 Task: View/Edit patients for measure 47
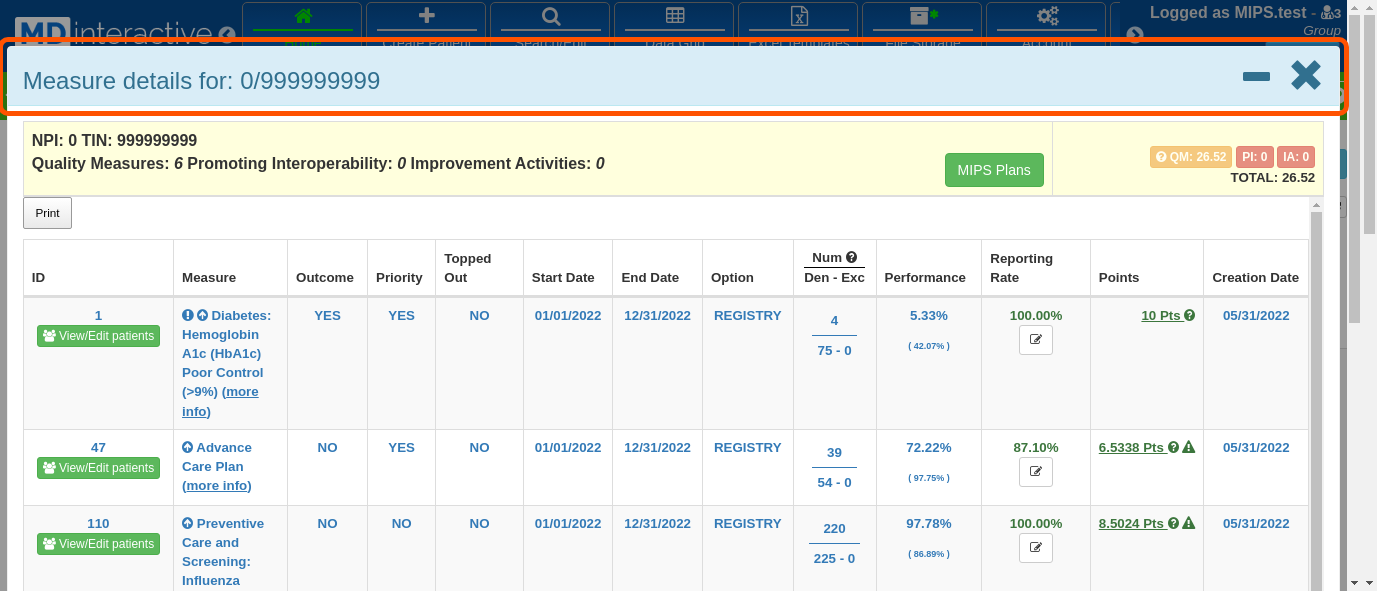tap(98, 468)
